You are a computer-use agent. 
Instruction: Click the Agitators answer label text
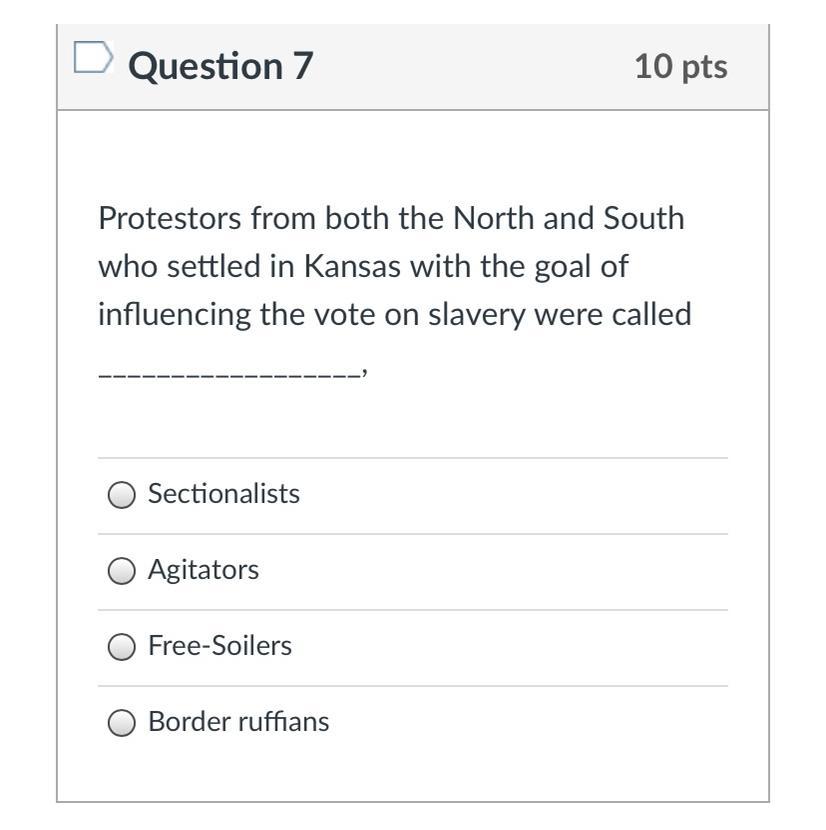pyautogui.click(x=203, y=570)
